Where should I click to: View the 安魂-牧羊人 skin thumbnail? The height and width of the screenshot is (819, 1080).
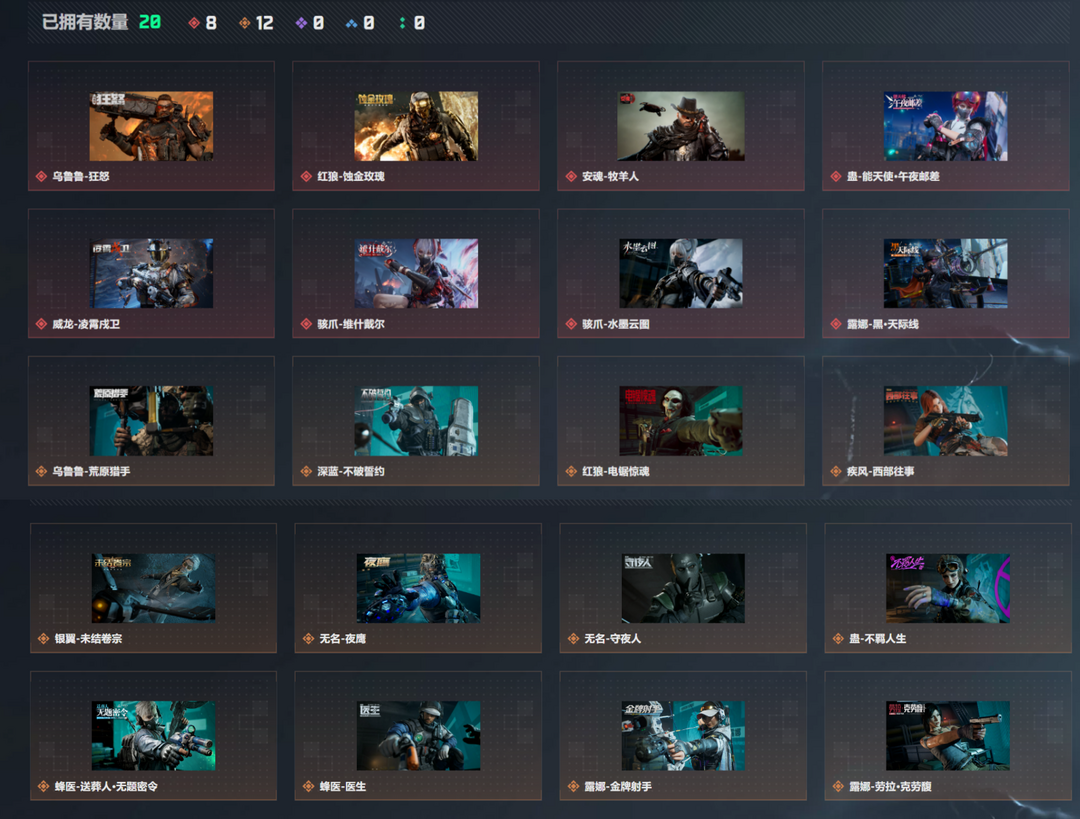(681, 126)
